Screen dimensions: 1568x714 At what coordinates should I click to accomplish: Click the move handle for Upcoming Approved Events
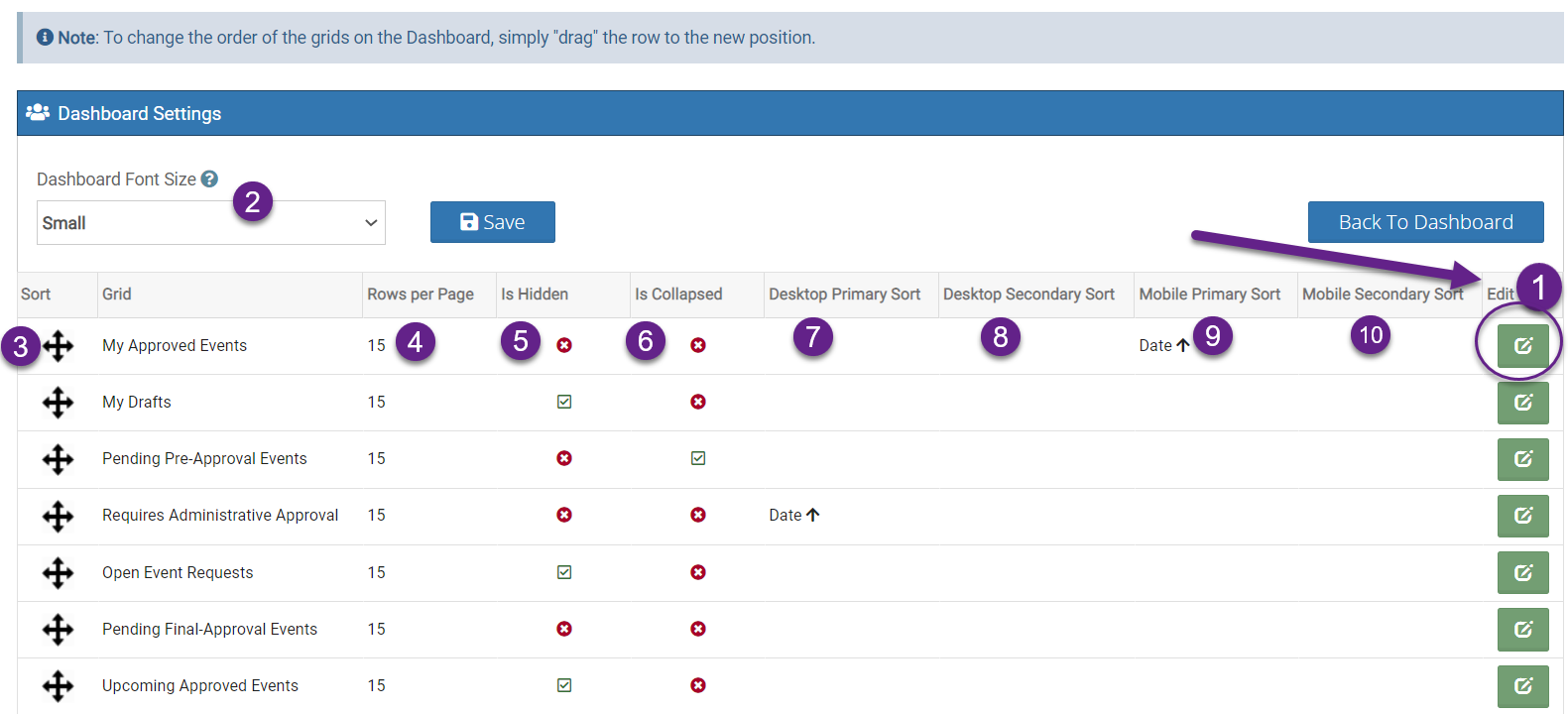pyautogui.click(x=58, y=686)
